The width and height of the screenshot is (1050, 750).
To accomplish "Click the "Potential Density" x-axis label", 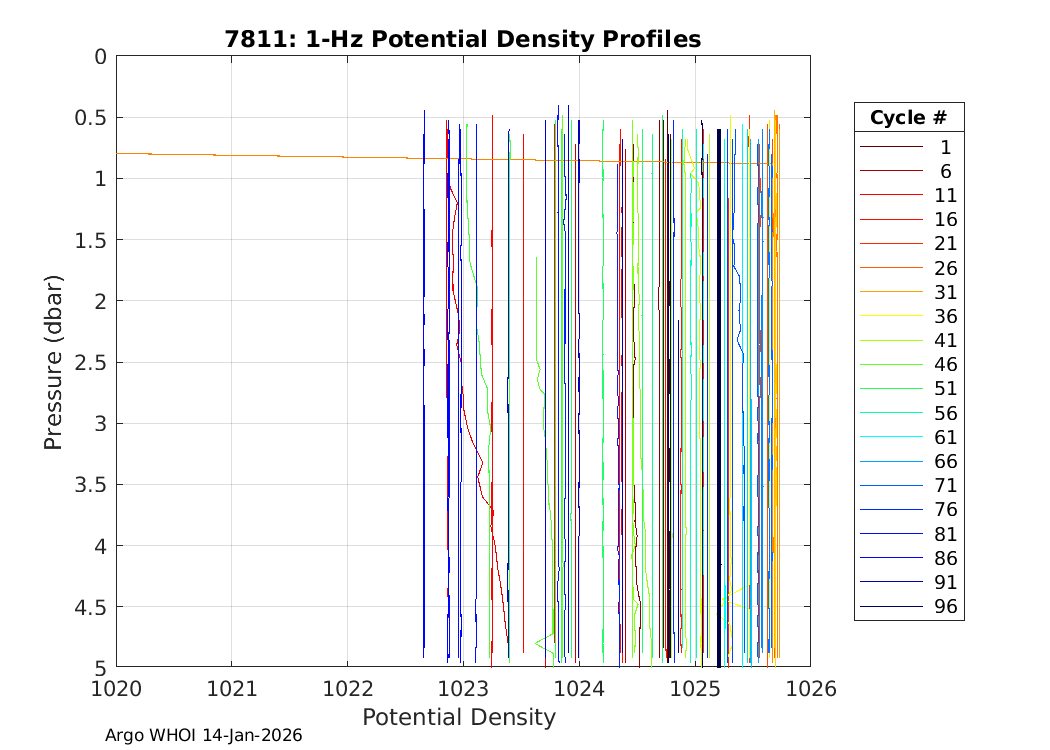I will point(458,717).
